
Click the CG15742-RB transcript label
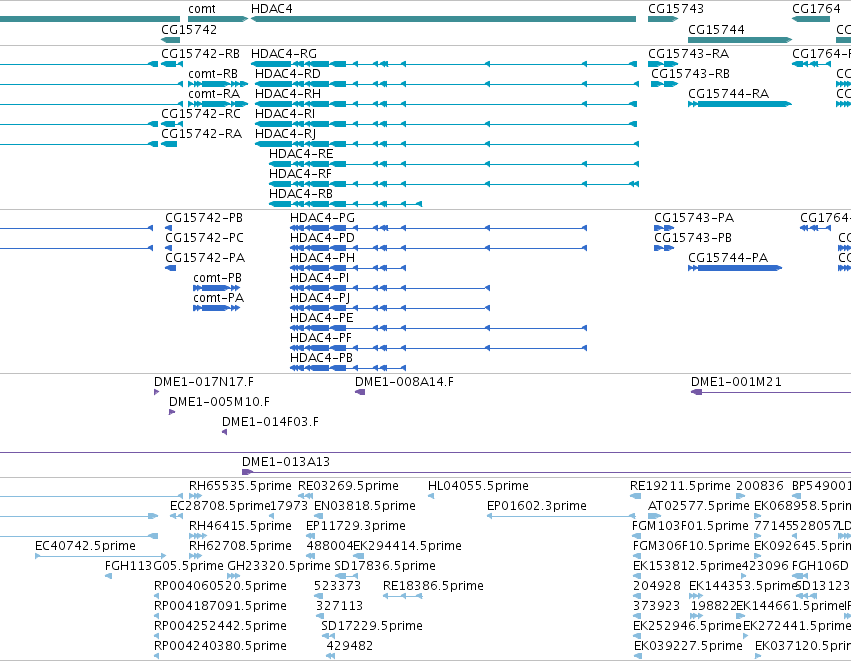point(200,54)
